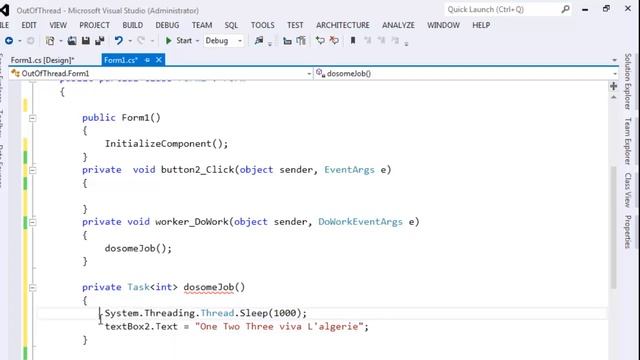Click the Open File toolbar icon
Screen dimensions: 640x360
[72, 40]
